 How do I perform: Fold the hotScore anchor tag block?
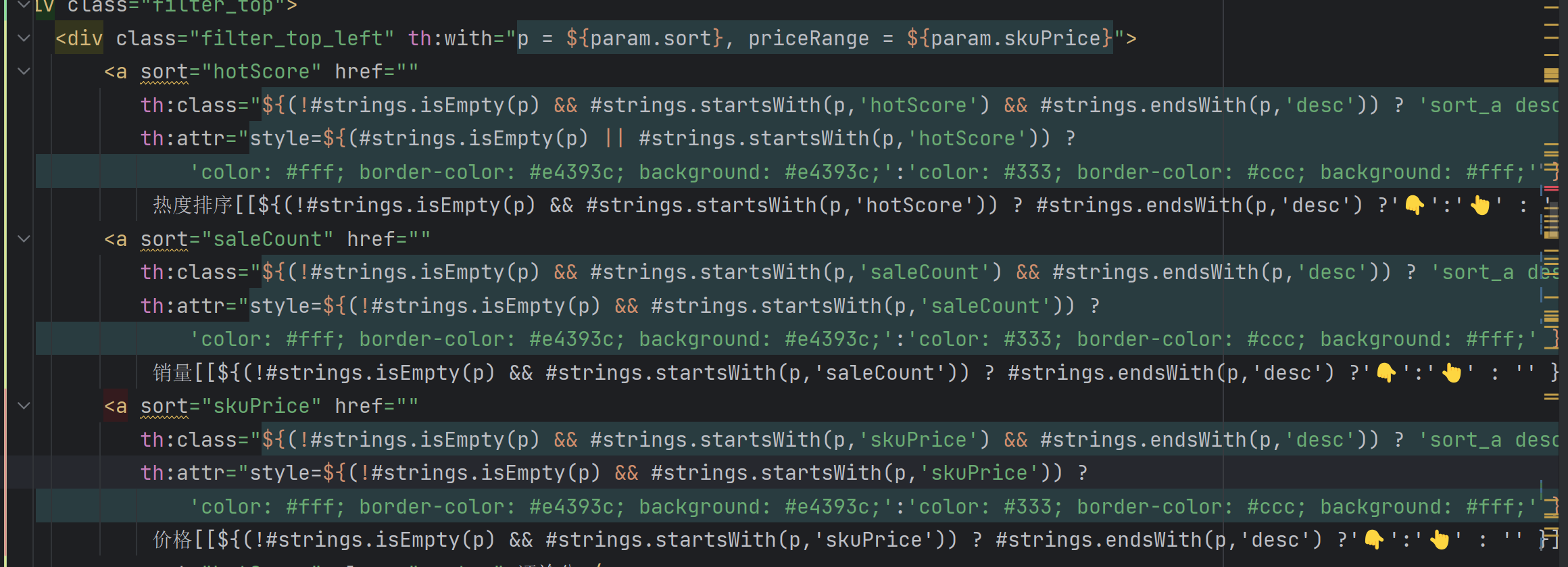(x=24, y=71)
